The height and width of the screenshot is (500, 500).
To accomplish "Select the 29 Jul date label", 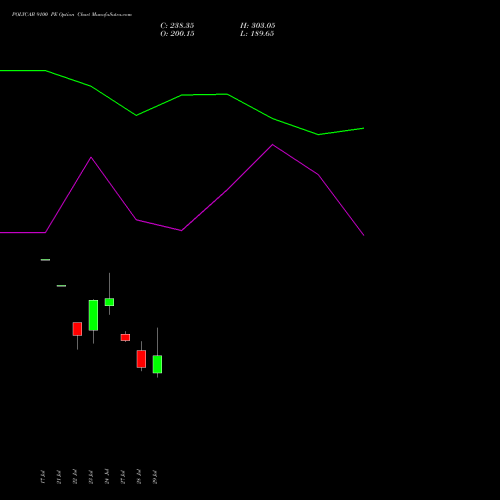I will tap(154, 477).
